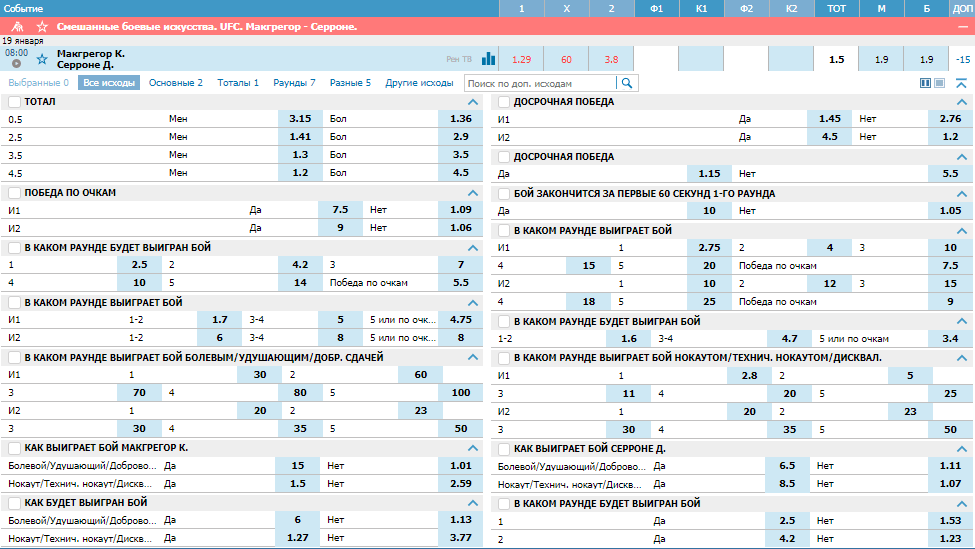Tick КАК ВЫИГРАЕТ БОЙ МАКГРЕГОР К. checkbox
The height and width of the screenshot is (549, 975).
(15, 448)
